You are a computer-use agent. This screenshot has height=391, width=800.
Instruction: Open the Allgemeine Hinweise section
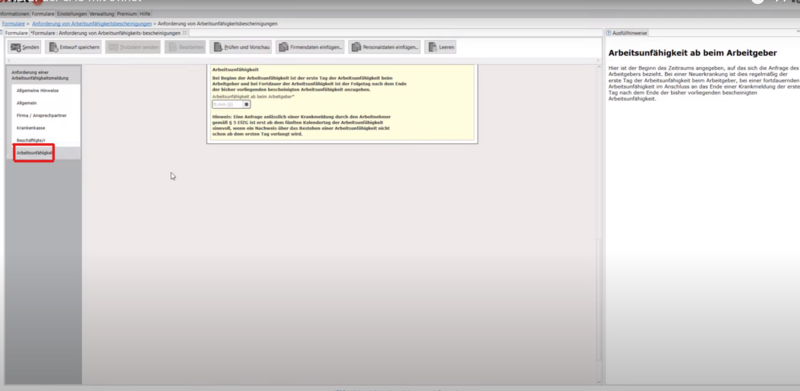[x=38, y=90]
